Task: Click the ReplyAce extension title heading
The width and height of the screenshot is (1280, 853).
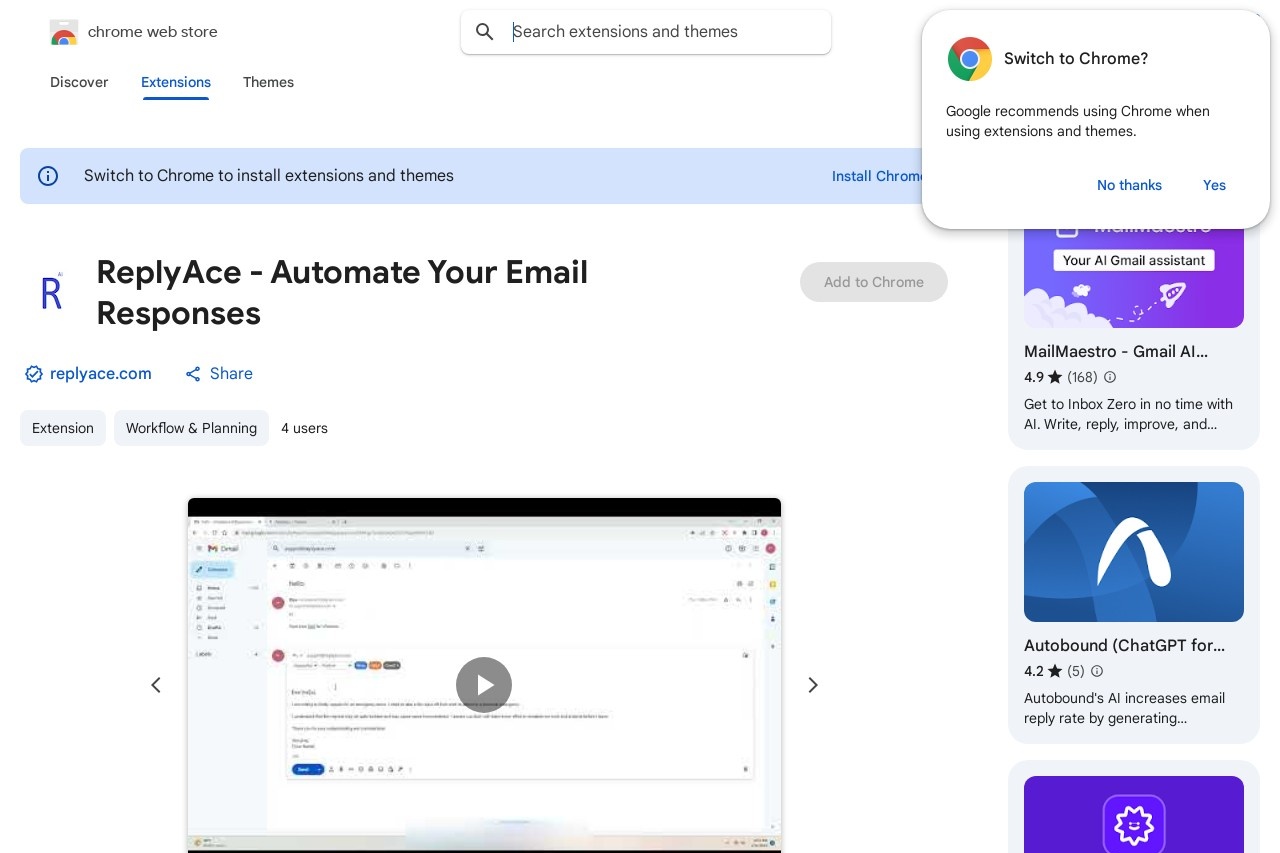Action: click(342, 292)
